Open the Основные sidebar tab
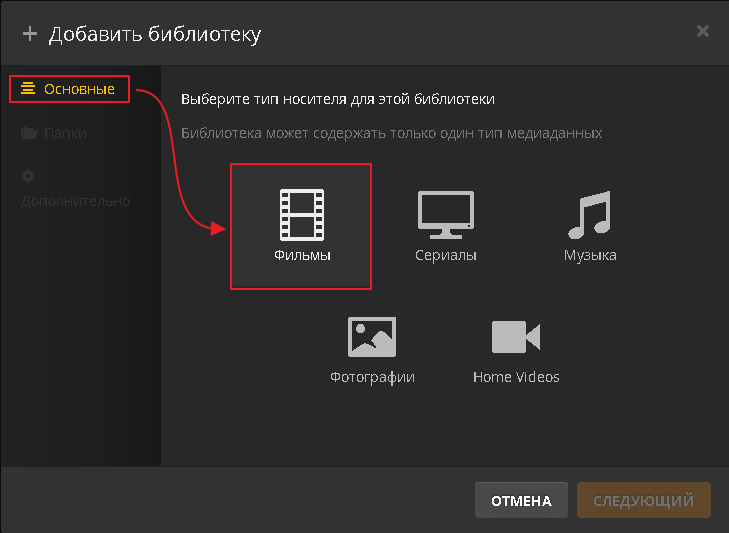Image resolution: width=729 pixels, height=533 pixels. (69, 89)
